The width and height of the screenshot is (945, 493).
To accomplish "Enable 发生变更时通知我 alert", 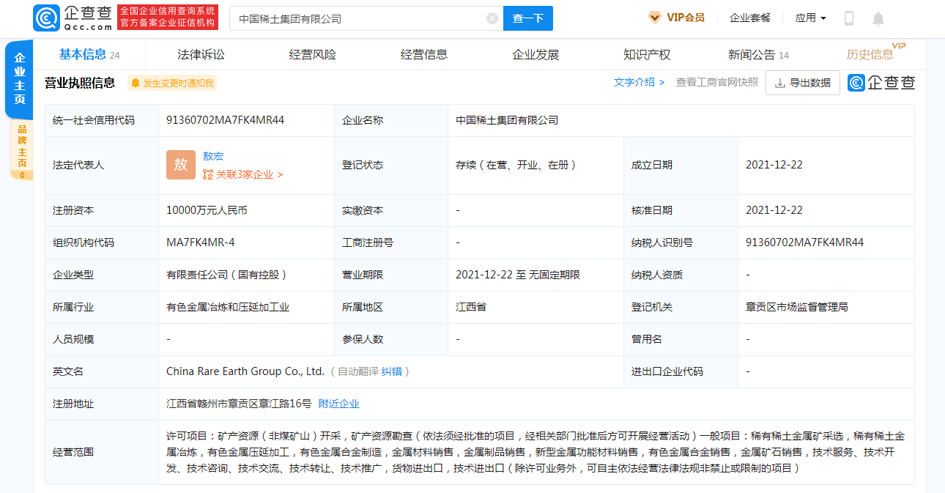I will point(172,83).
